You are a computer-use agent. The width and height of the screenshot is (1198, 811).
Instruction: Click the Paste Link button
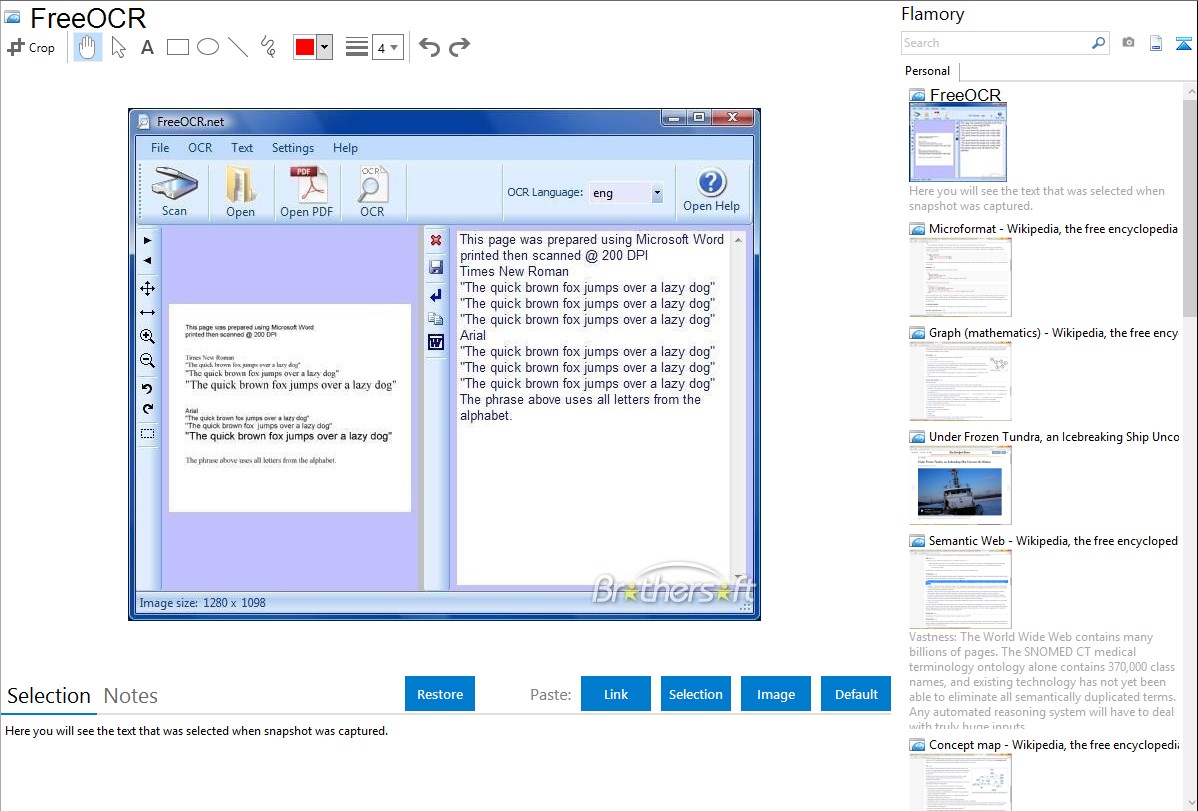tap(616, 694)
